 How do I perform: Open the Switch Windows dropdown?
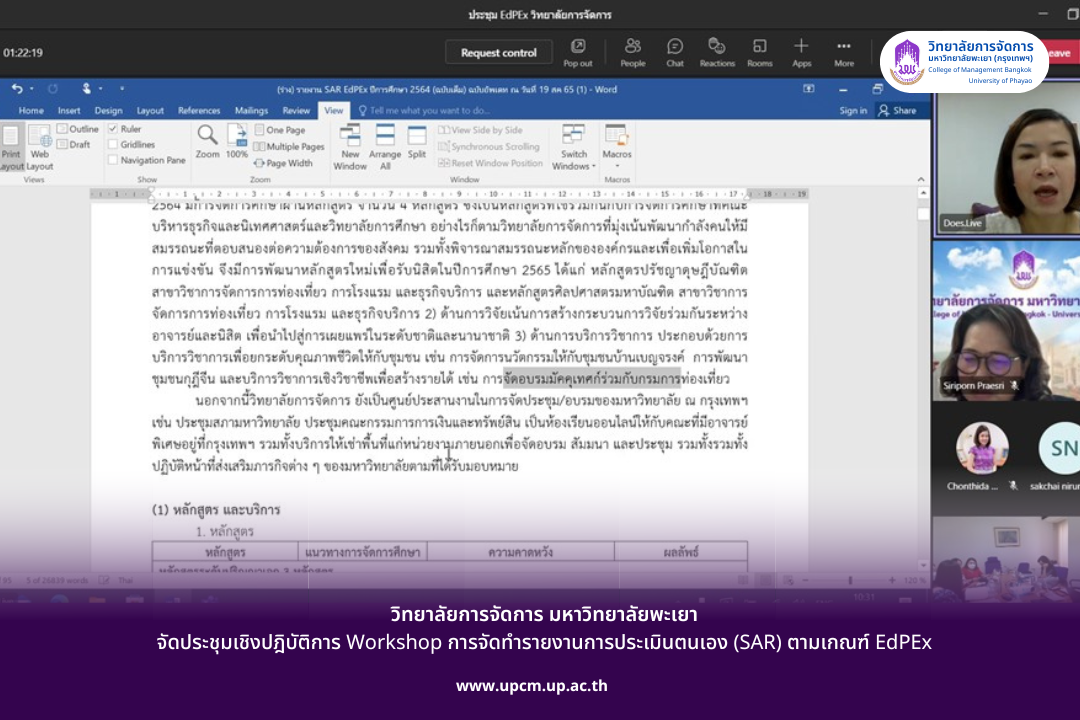[574, 147]
